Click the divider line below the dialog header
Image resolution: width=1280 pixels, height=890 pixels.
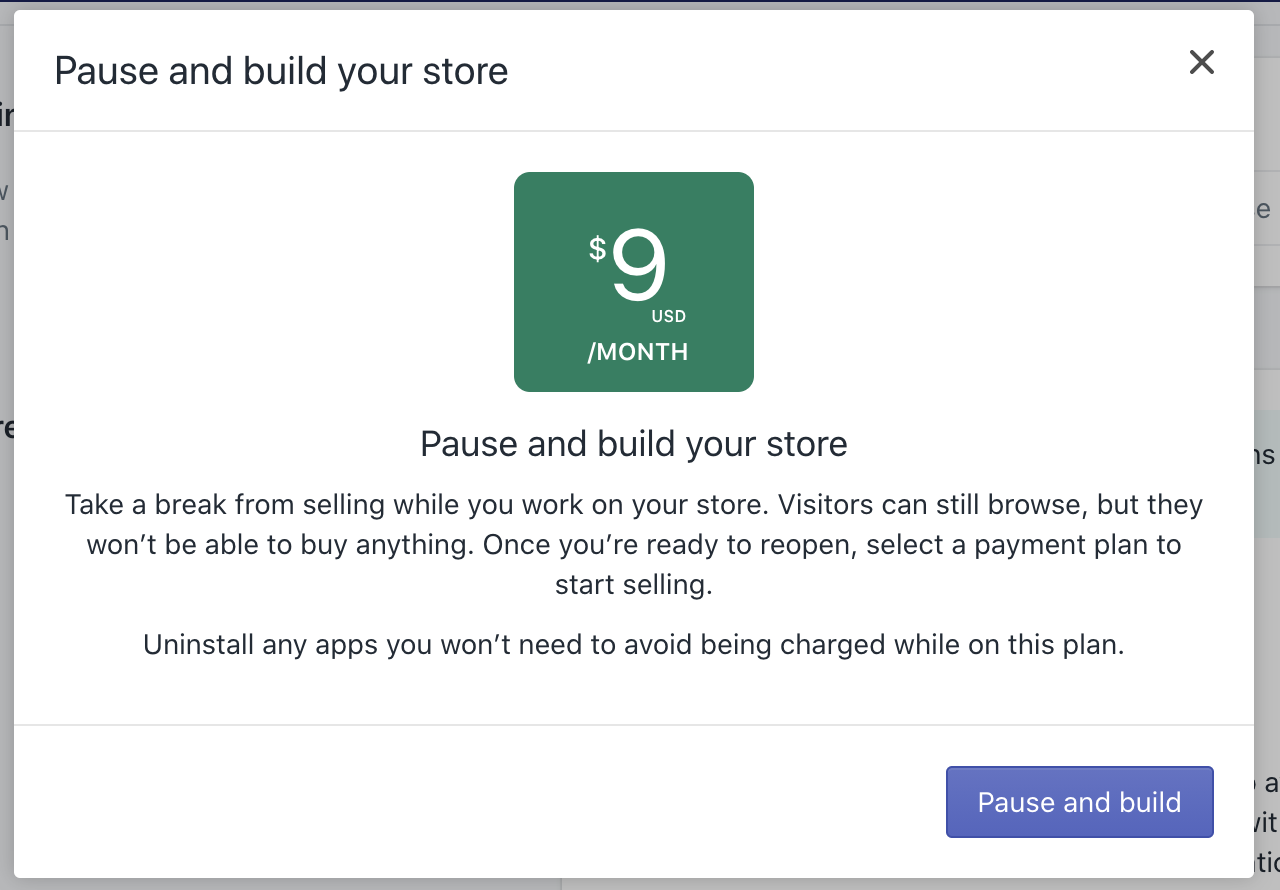(x=633, y=131)
